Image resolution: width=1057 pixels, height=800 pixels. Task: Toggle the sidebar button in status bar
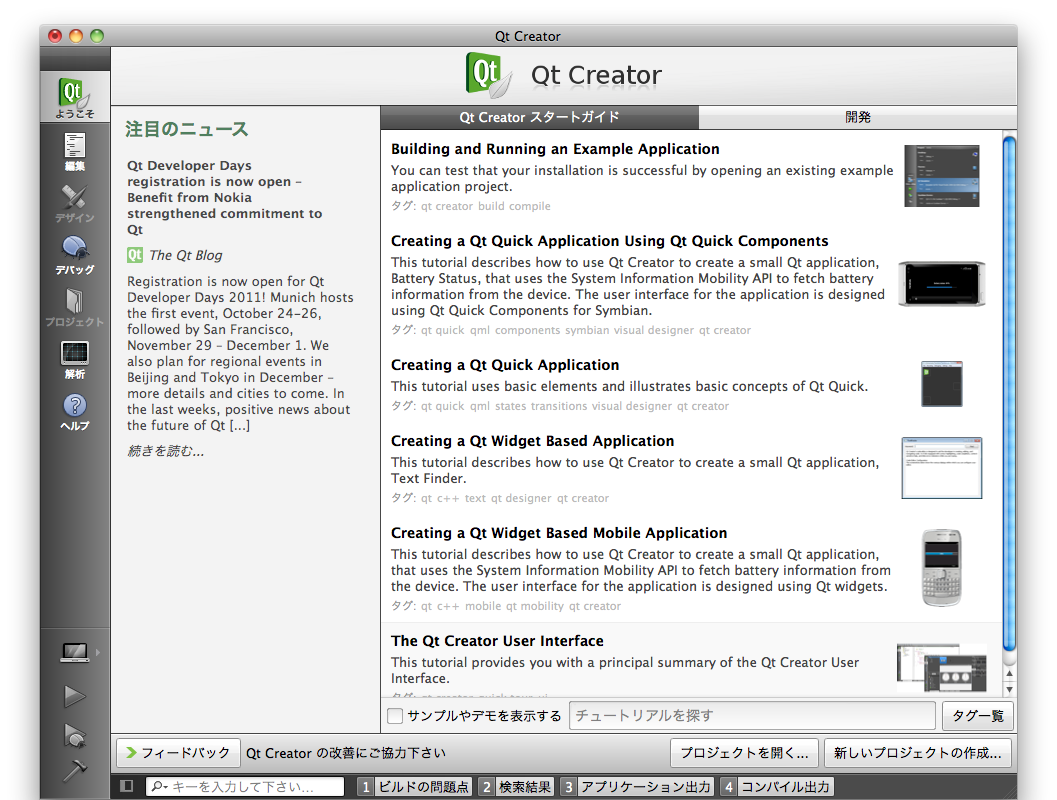(126, 786)
